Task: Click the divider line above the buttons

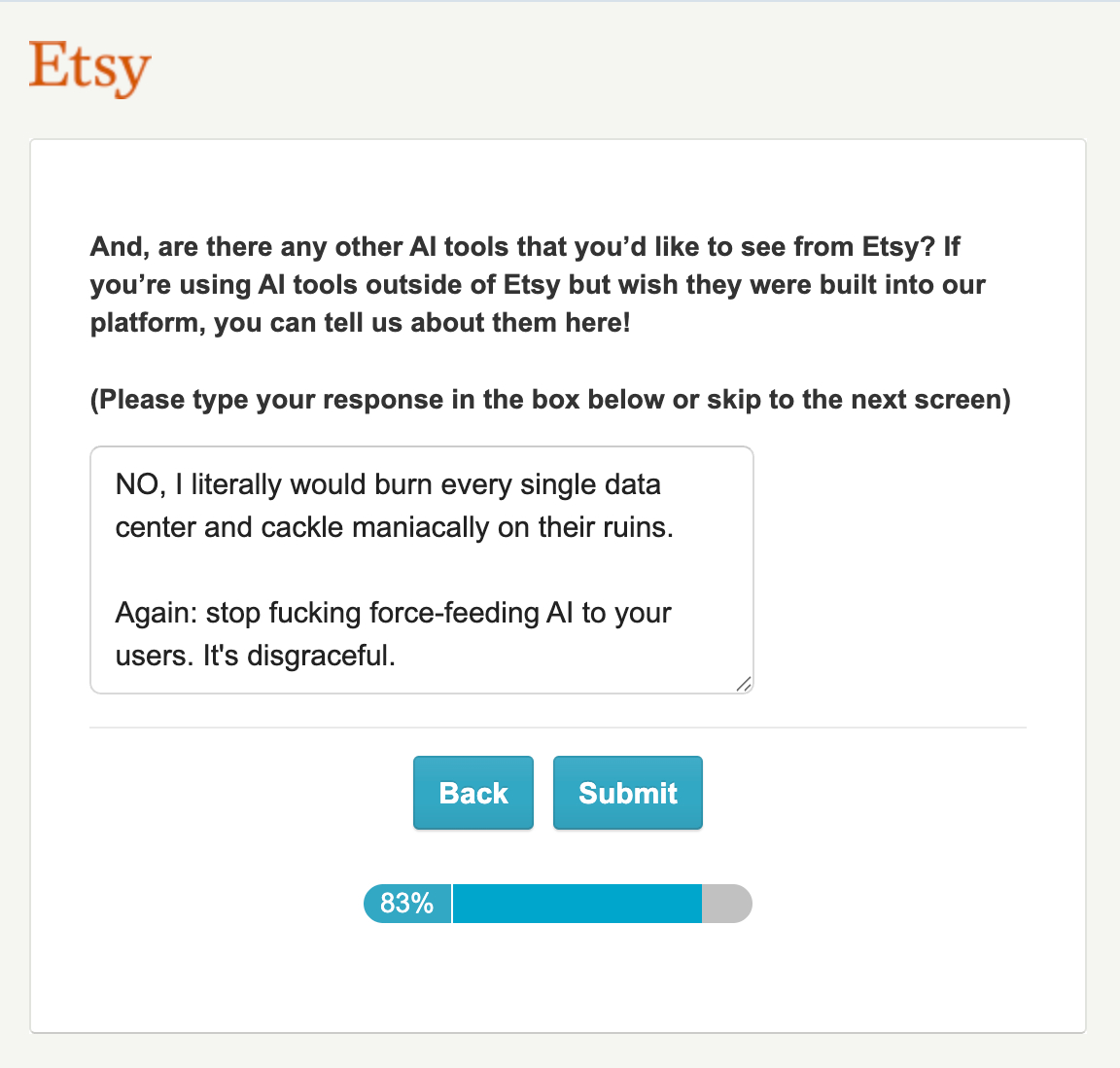Action: 558,727
